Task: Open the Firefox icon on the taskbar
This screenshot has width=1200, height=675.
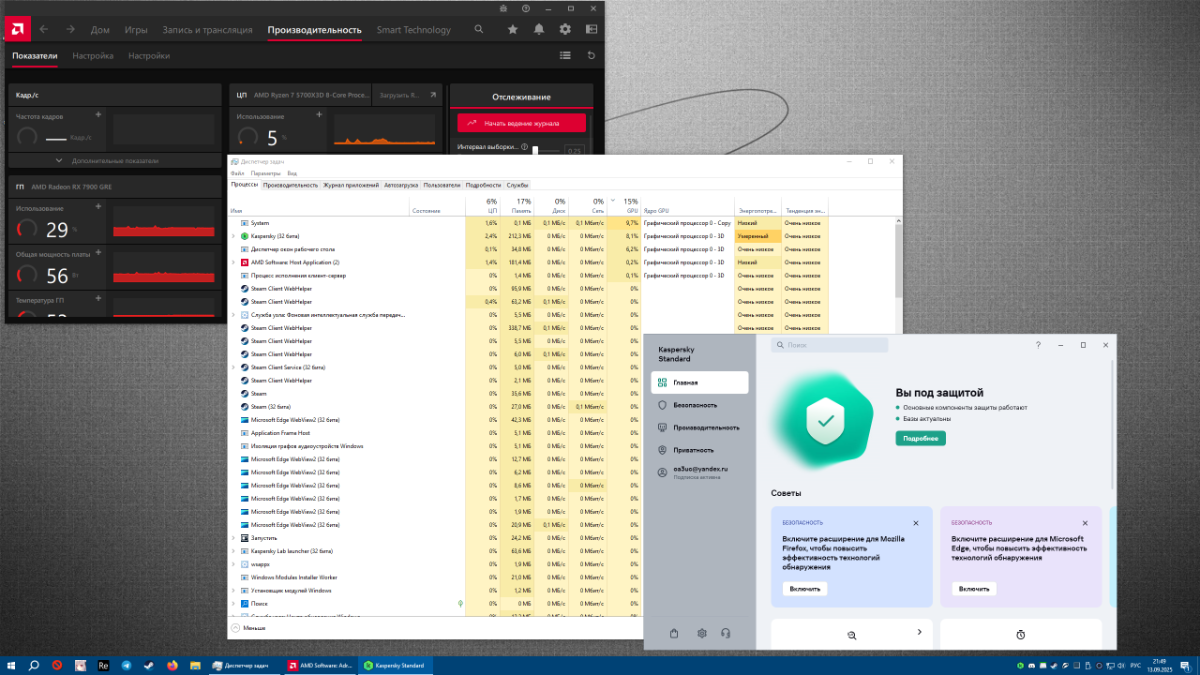Action: (172, 665)
